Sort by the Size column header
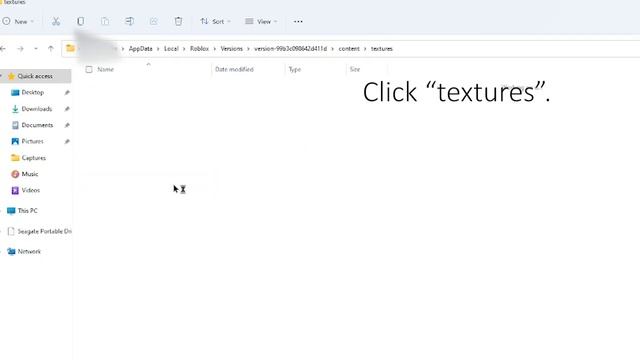This screenshot has height=360, width=640. [355, 69]
